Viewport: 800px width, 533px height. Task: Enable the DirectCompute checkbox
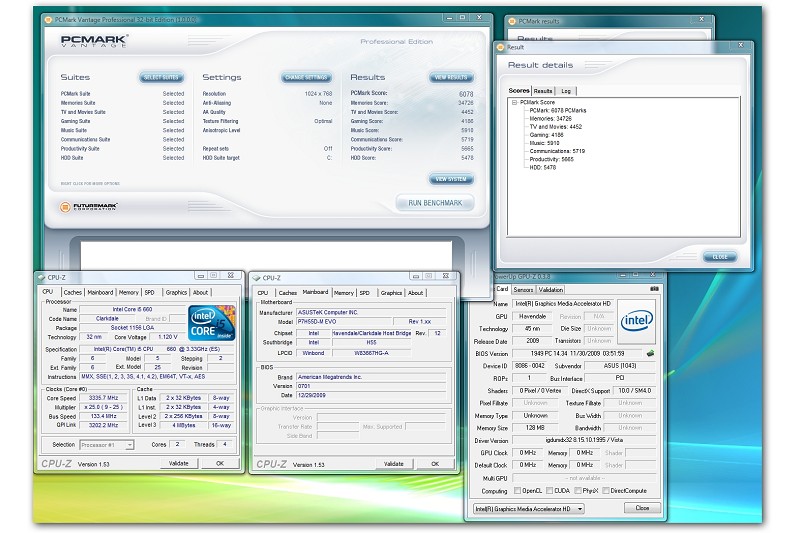click(606, 491)
